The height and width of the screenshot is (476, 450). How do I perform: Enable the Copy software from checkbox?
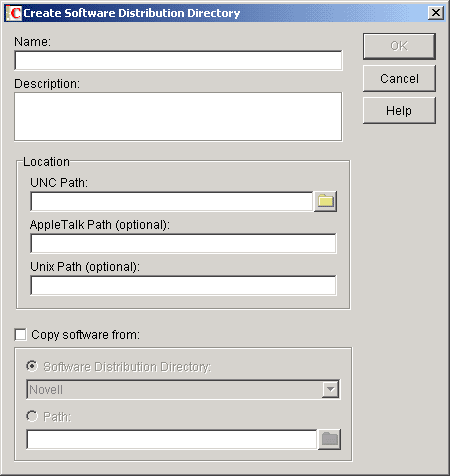[x=21, y=334]
